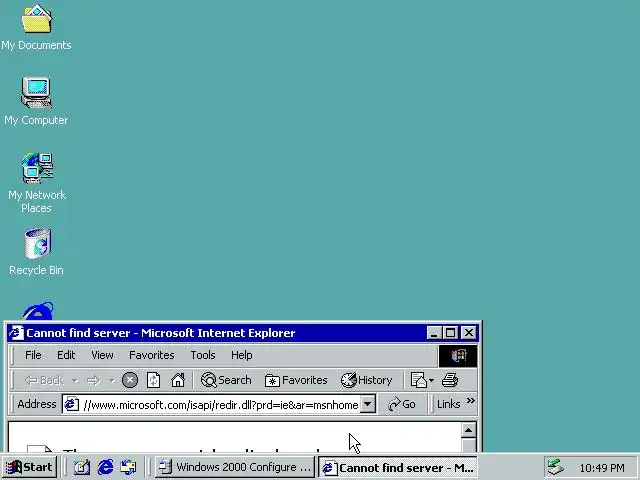The width and height of the screenshot is (640, 480).
Task: Click the Forward arrow icon
Action: click(x=93, y=381)
